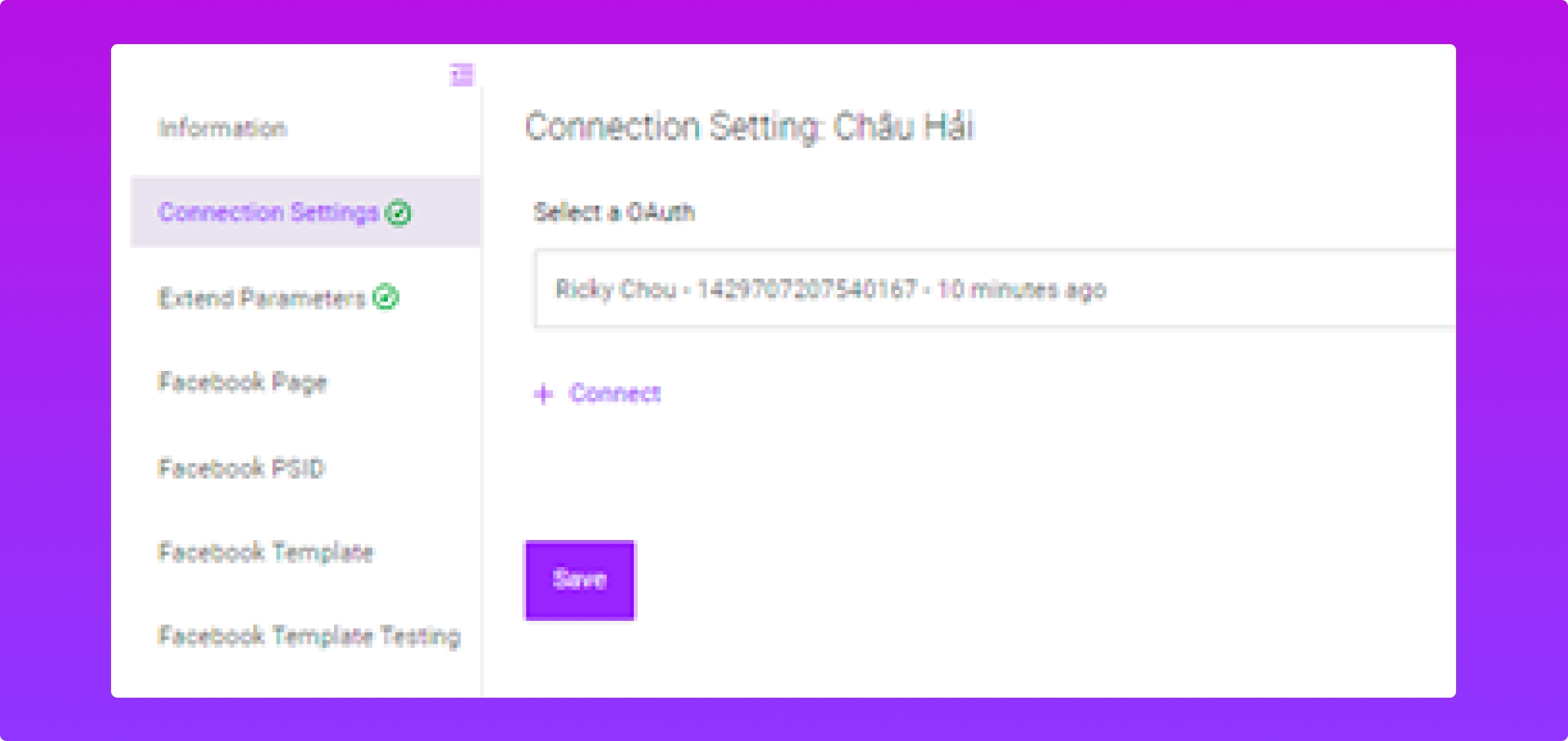Click green checkmark beside Extend Parameters

385,297
